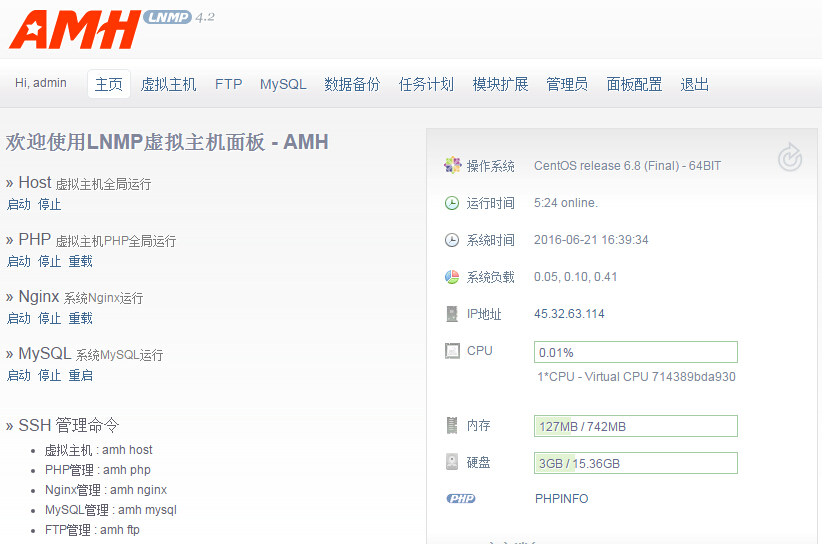Click the disk usage bar 3GB / 15.36GB
Viewport: 822px width, 544px height.
click(x=636, y=463)
